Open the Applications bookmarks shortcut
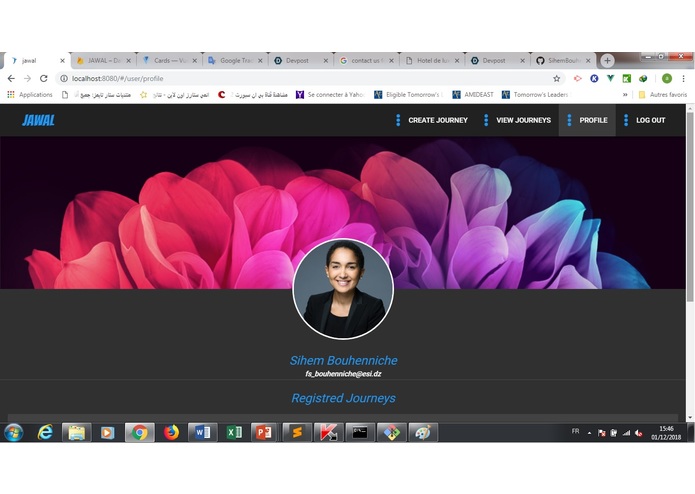The width and height of the screenshot is (695, 494). click(30, 94)
